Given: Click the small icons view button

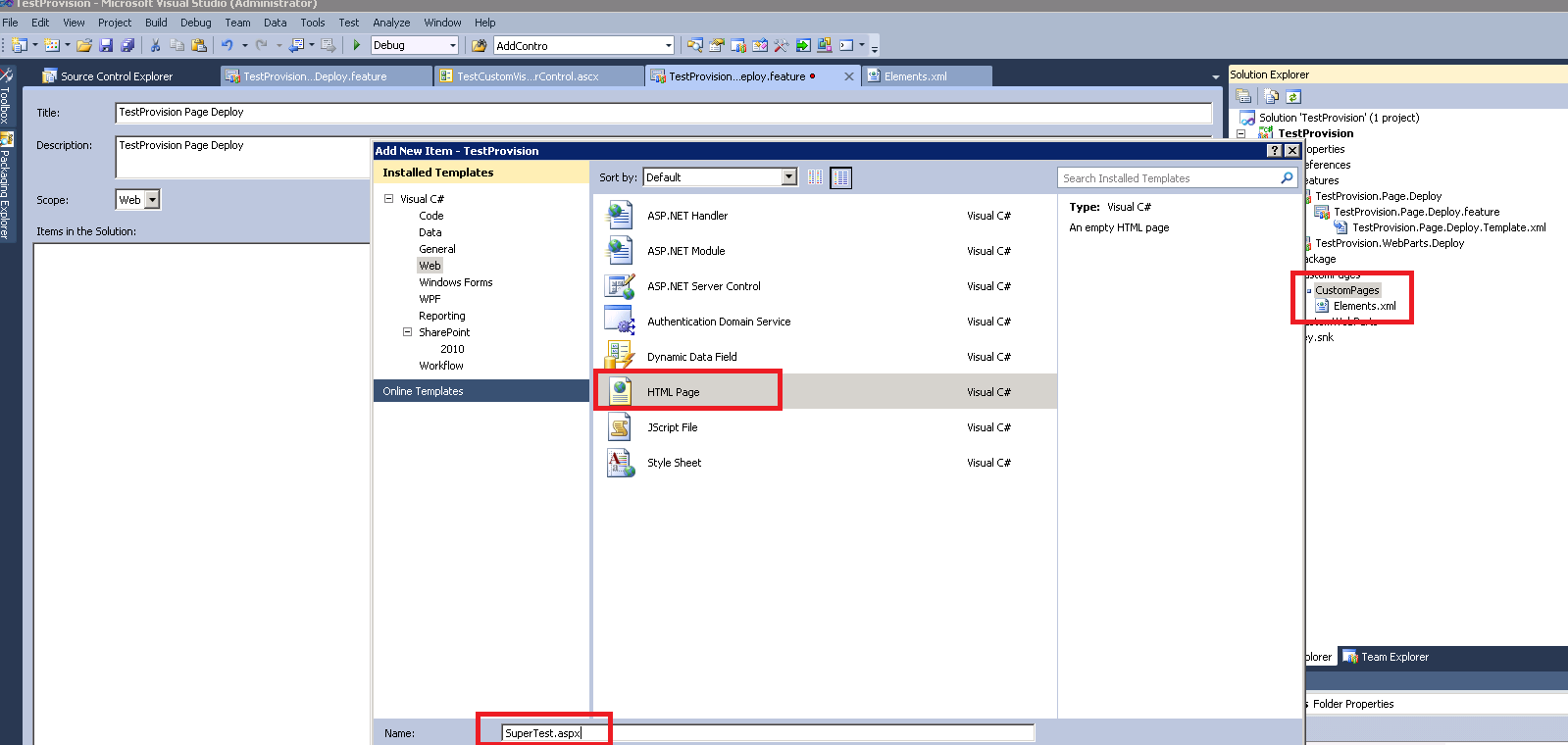Looking at the screenshot, I should click(815, 177).
